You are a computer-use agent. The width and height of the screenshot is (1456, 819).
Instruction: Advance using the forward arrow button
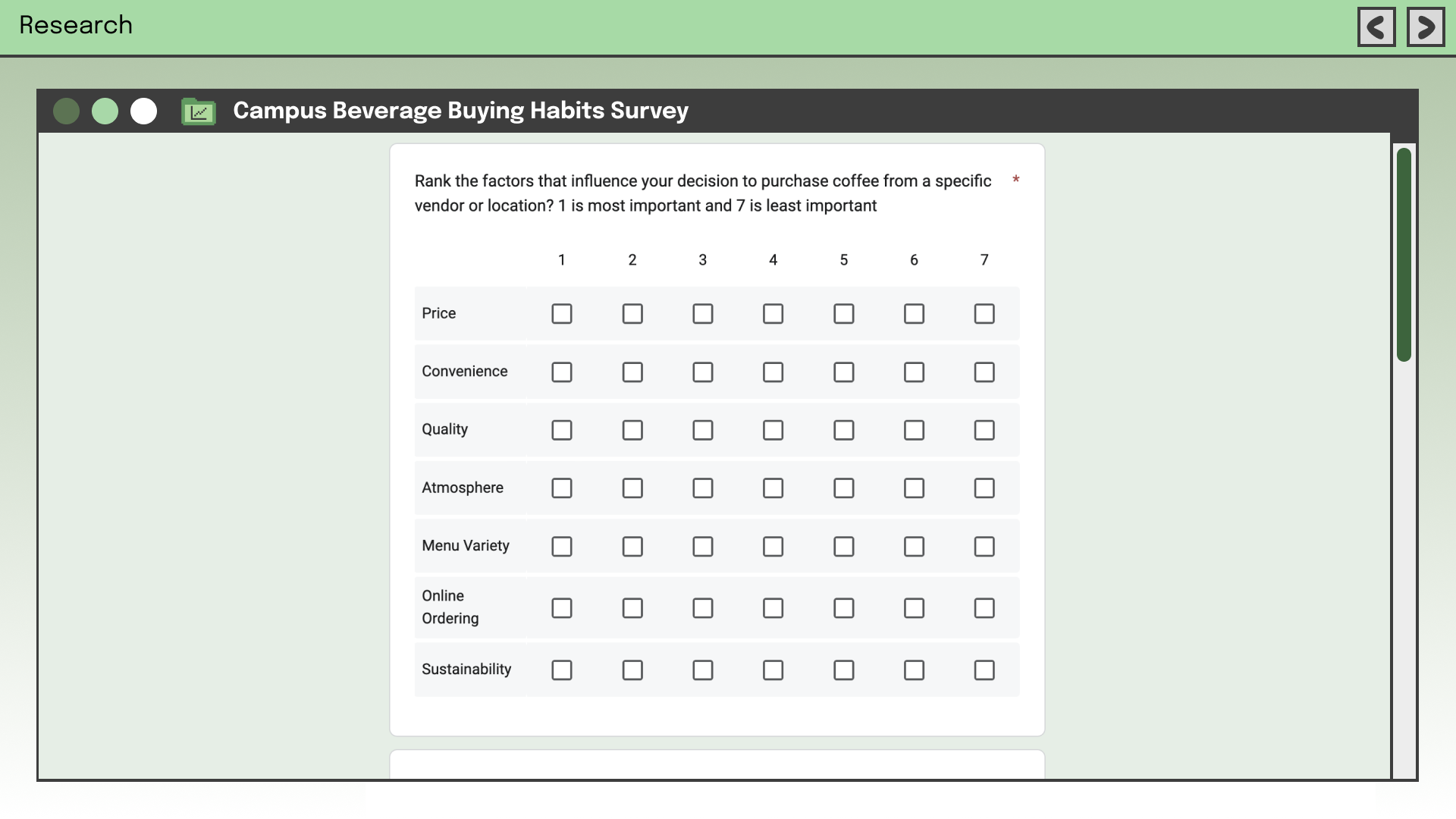tap(1426, 27)
